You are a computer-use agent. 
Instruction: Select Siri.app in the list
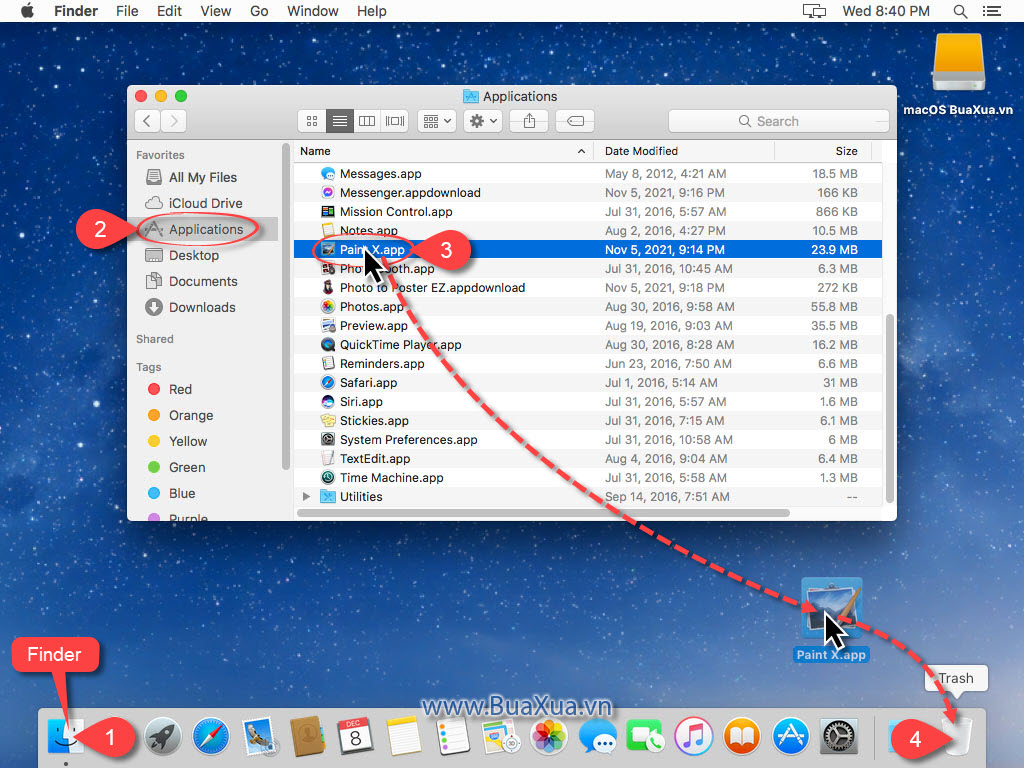[588, 402]
